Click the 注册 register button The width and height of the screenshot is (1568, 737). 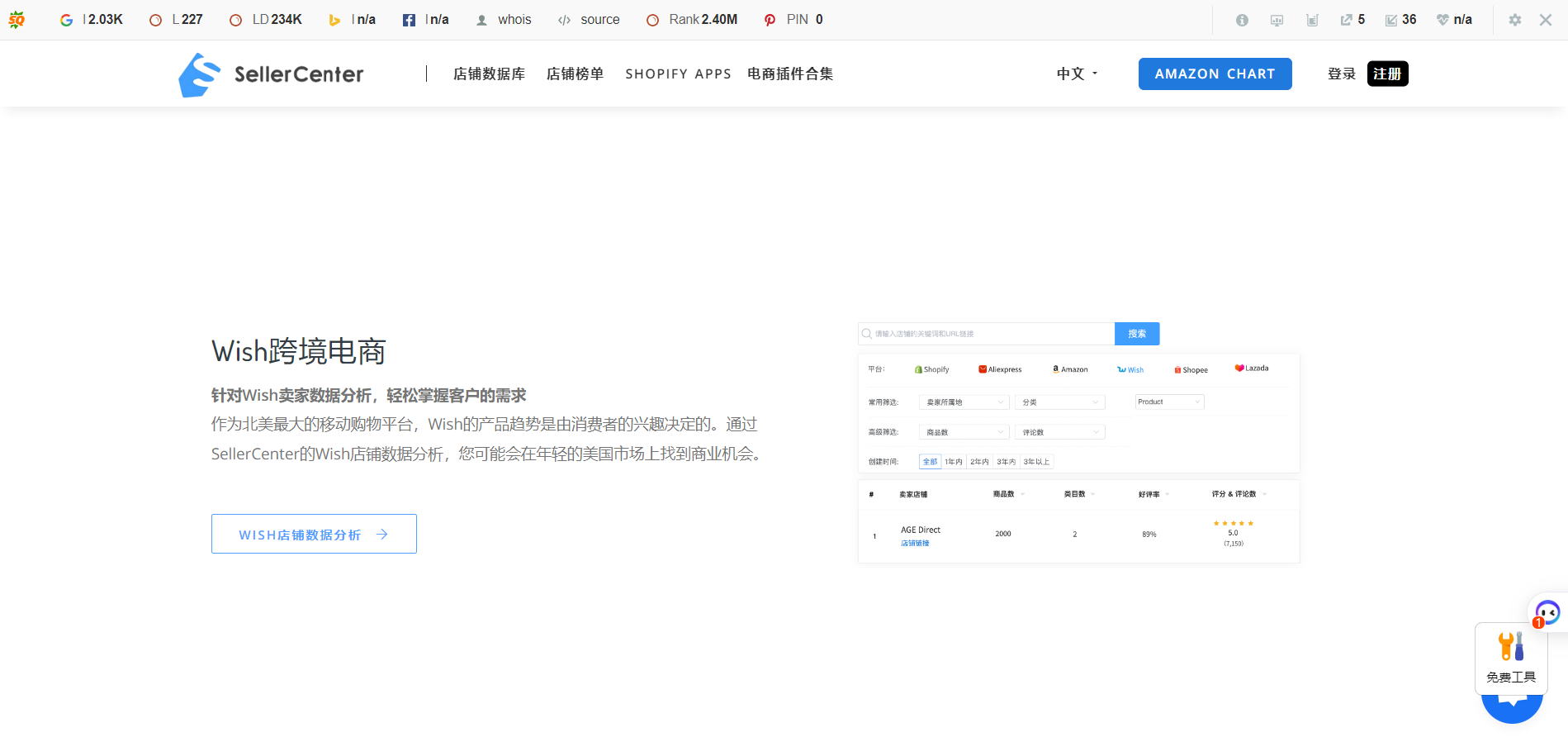[1388, 74]
